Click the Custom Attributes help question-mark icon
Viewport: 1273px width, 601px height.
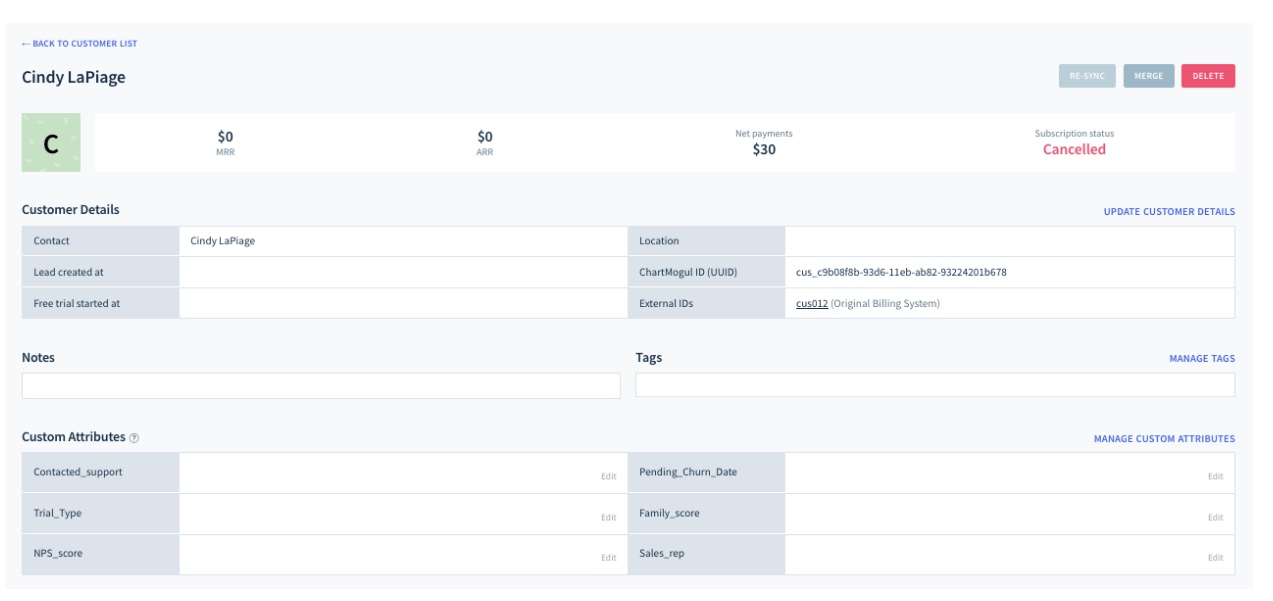pyautogui.click(x=134, y=438)
